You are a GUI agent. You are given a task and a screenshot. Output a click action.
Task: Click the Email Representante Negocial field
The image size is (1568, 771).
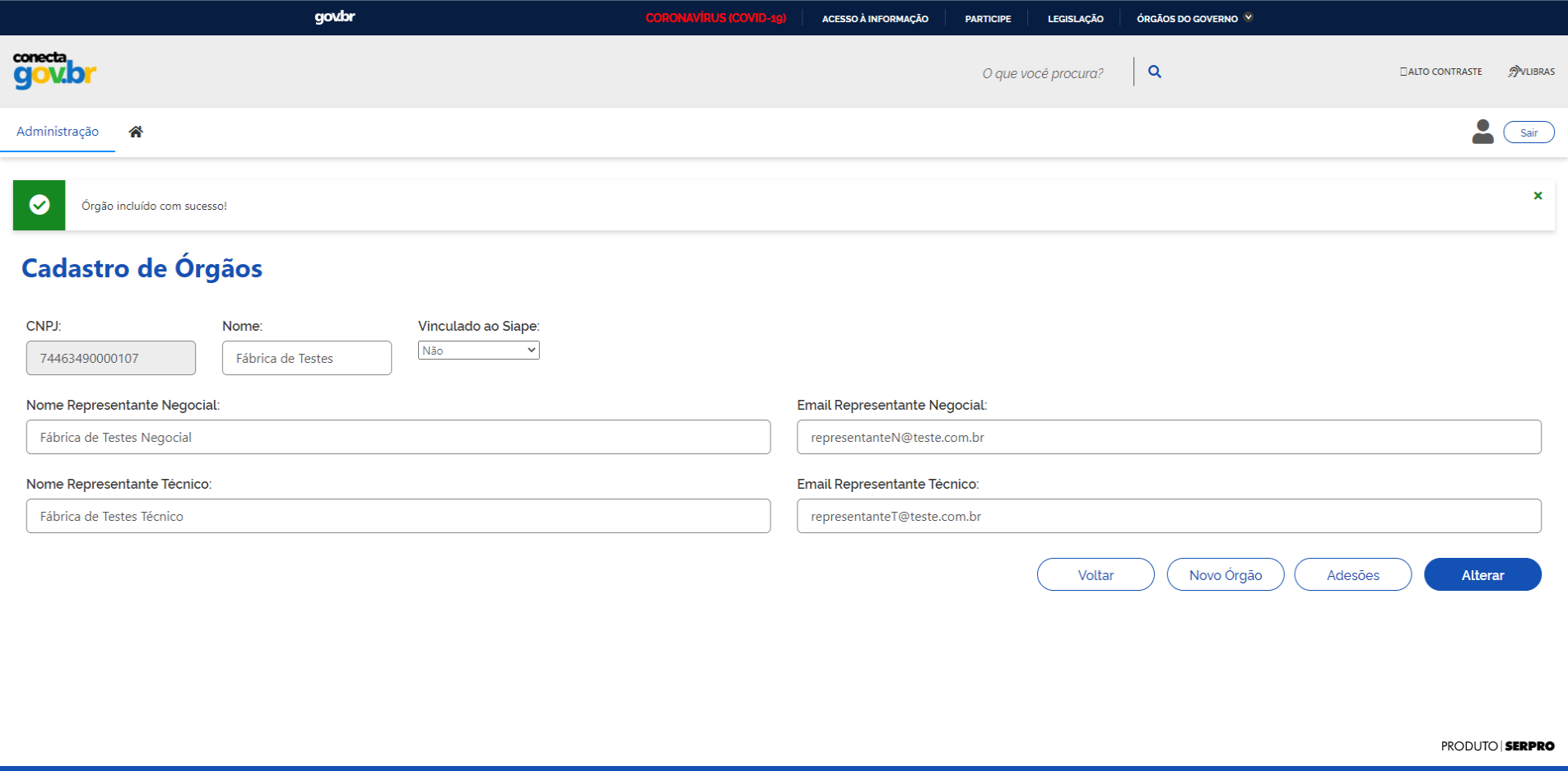click(1168, 437)
